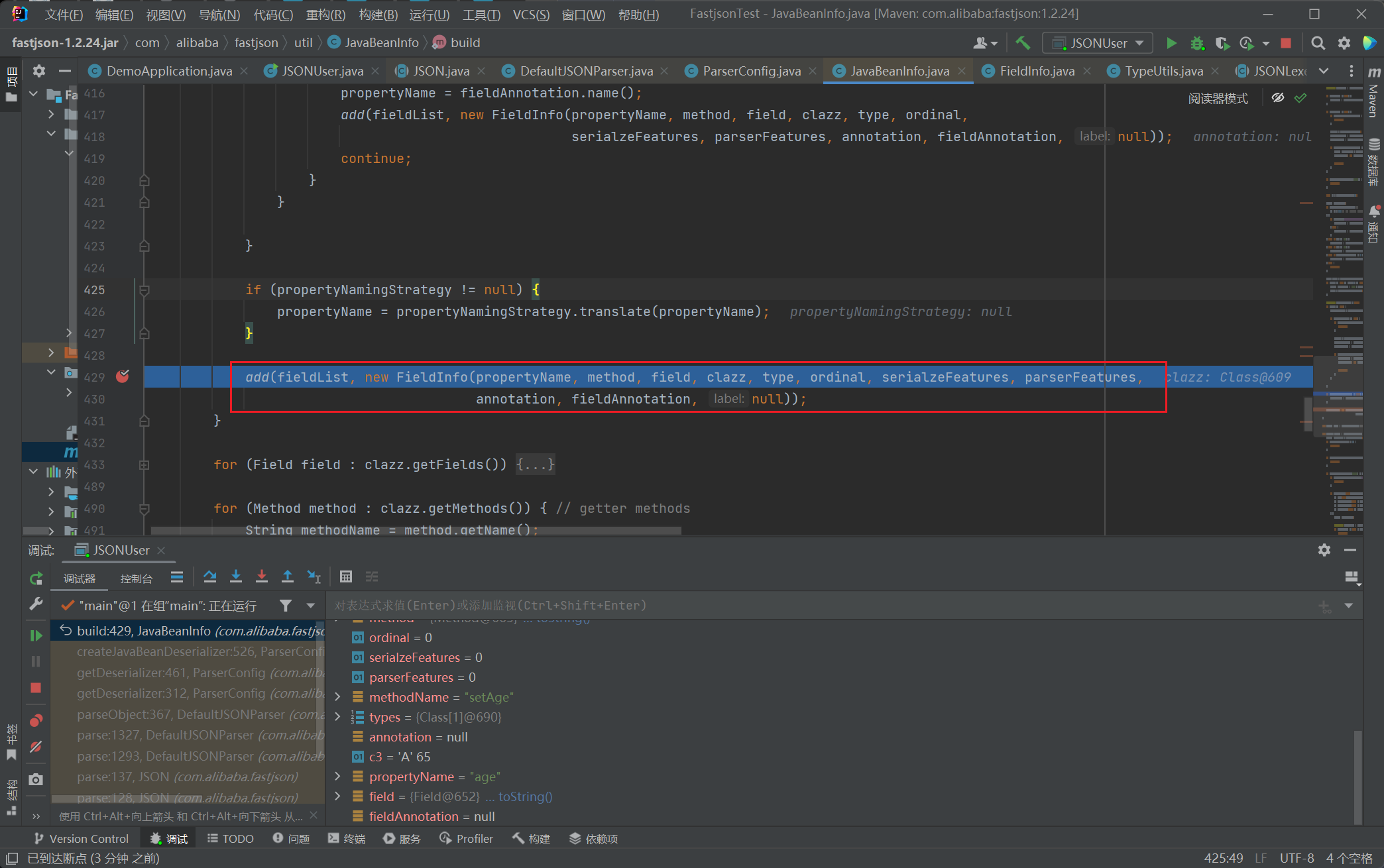
Task: Click the green build hammer icon
Action: coord(1023,43)
